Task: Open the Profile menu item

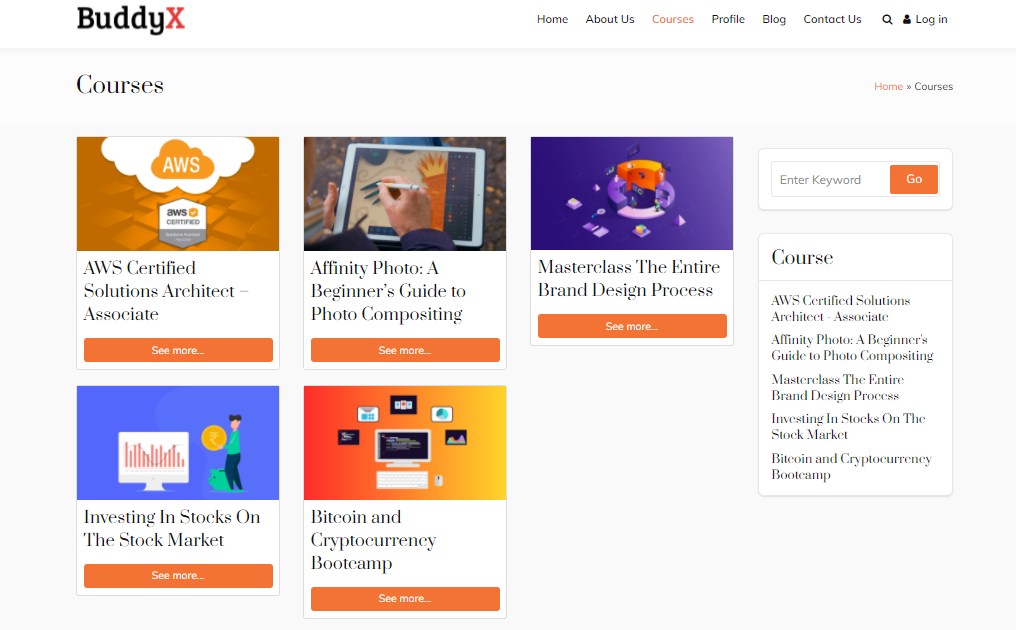Action: (x=728, y=19)
